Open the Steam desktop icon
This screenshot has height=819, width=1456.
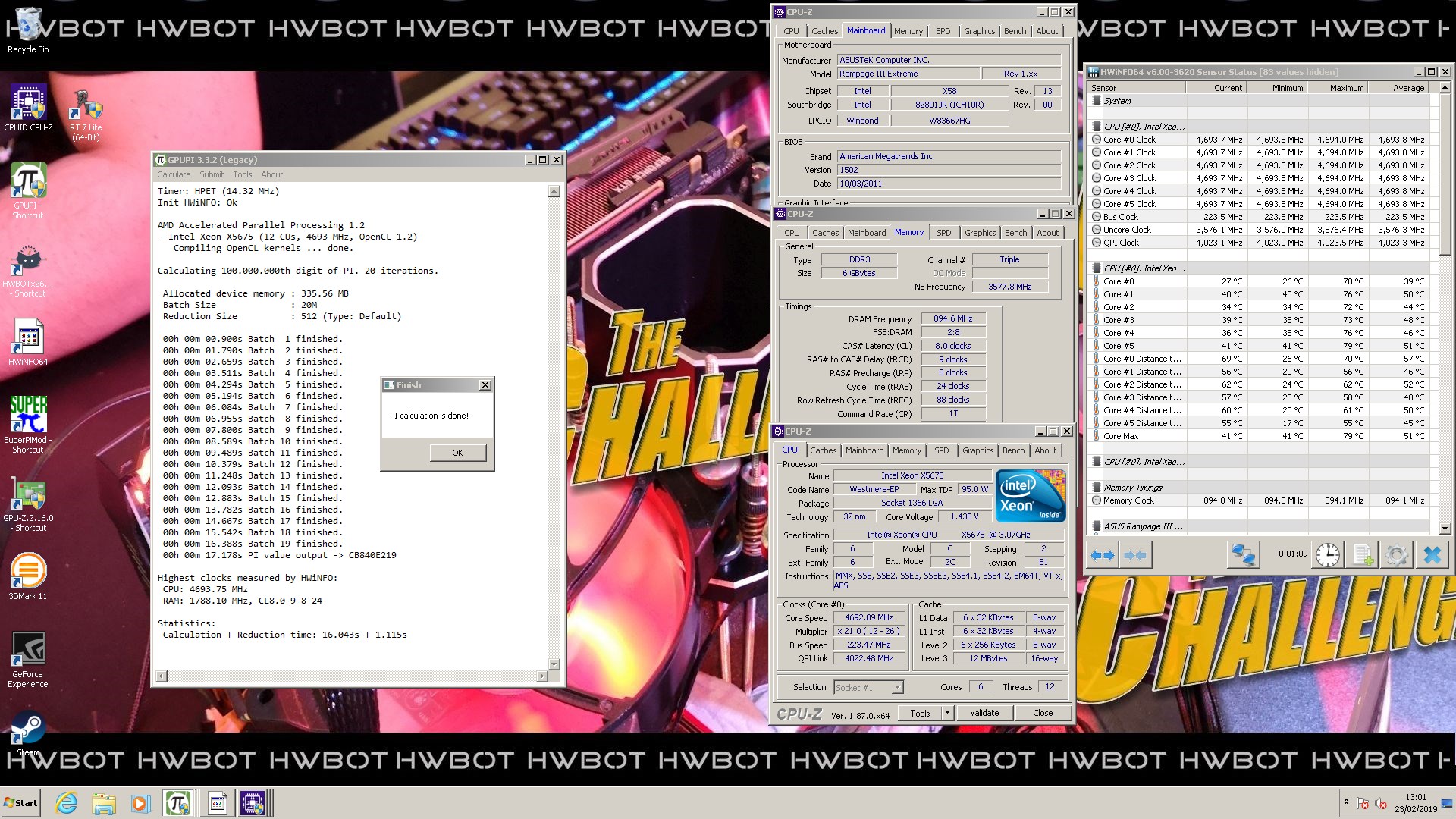pos(28,734)
